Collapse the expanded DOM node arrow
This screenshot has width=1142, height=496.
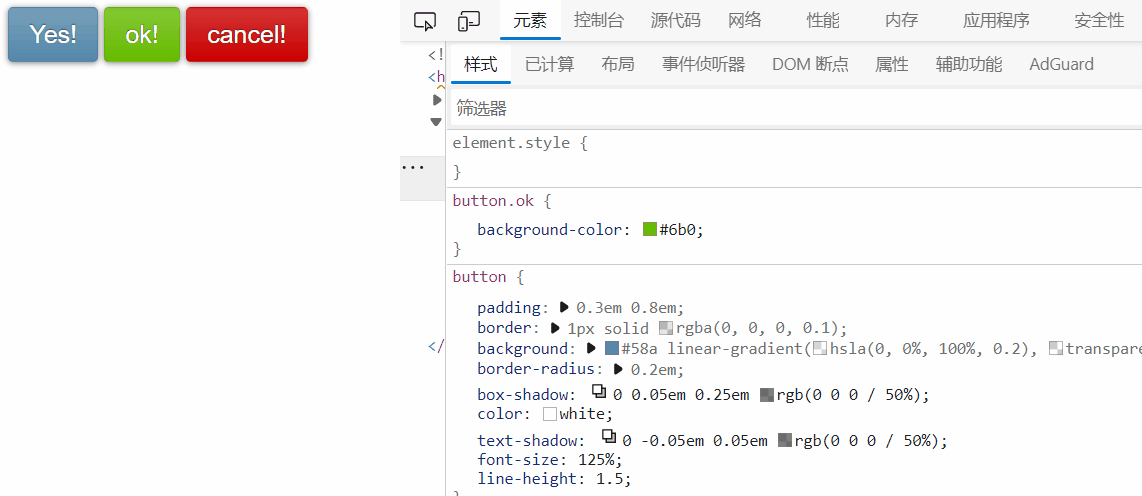(x=436, y=122)
